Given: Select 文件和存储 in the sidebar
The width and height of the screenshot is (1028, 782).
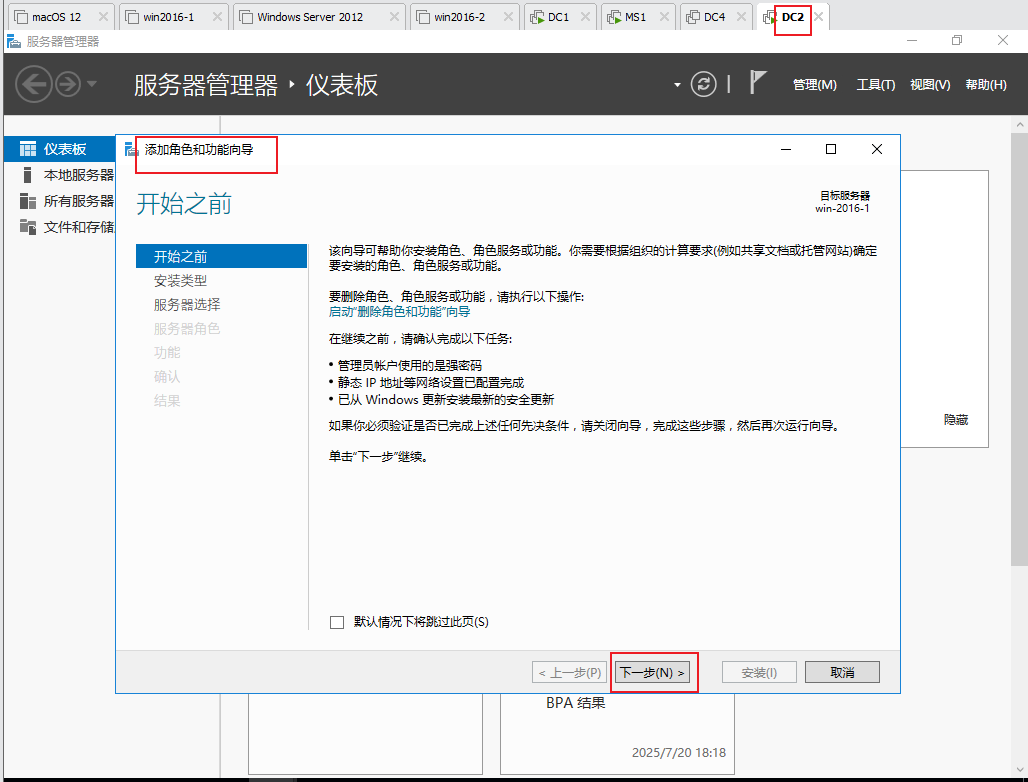Looking at the screenshot, I should click(60, 227).
